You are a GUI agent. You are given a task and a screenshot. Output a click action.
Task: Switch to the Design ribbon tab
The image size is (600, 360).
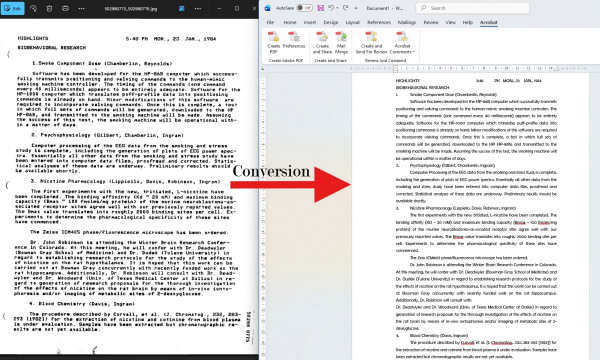coord(331,23)
